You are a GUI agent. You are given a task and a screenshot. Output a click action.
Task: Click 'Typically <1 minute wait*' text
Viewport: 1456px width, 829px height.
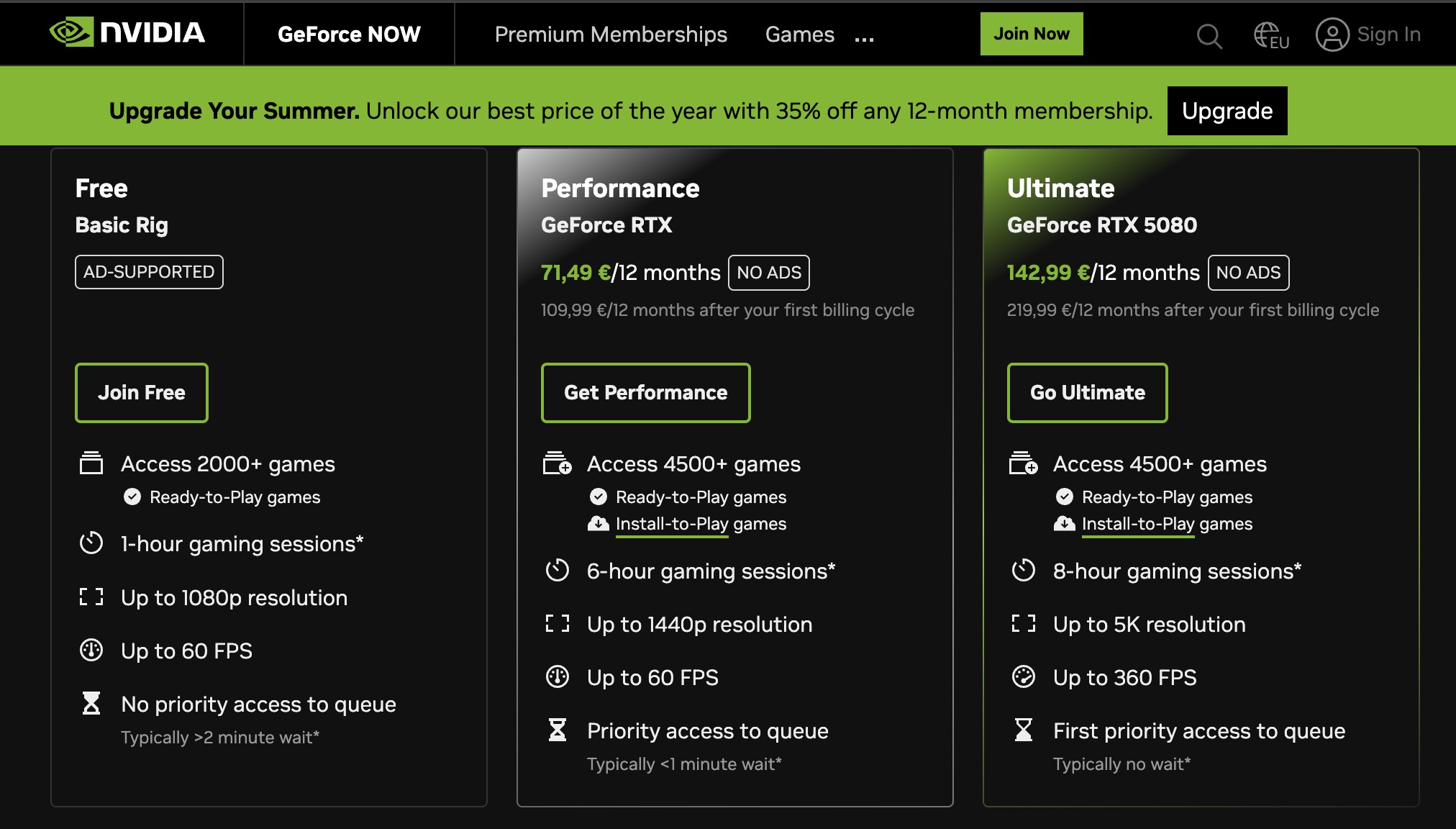coord(684,764)
